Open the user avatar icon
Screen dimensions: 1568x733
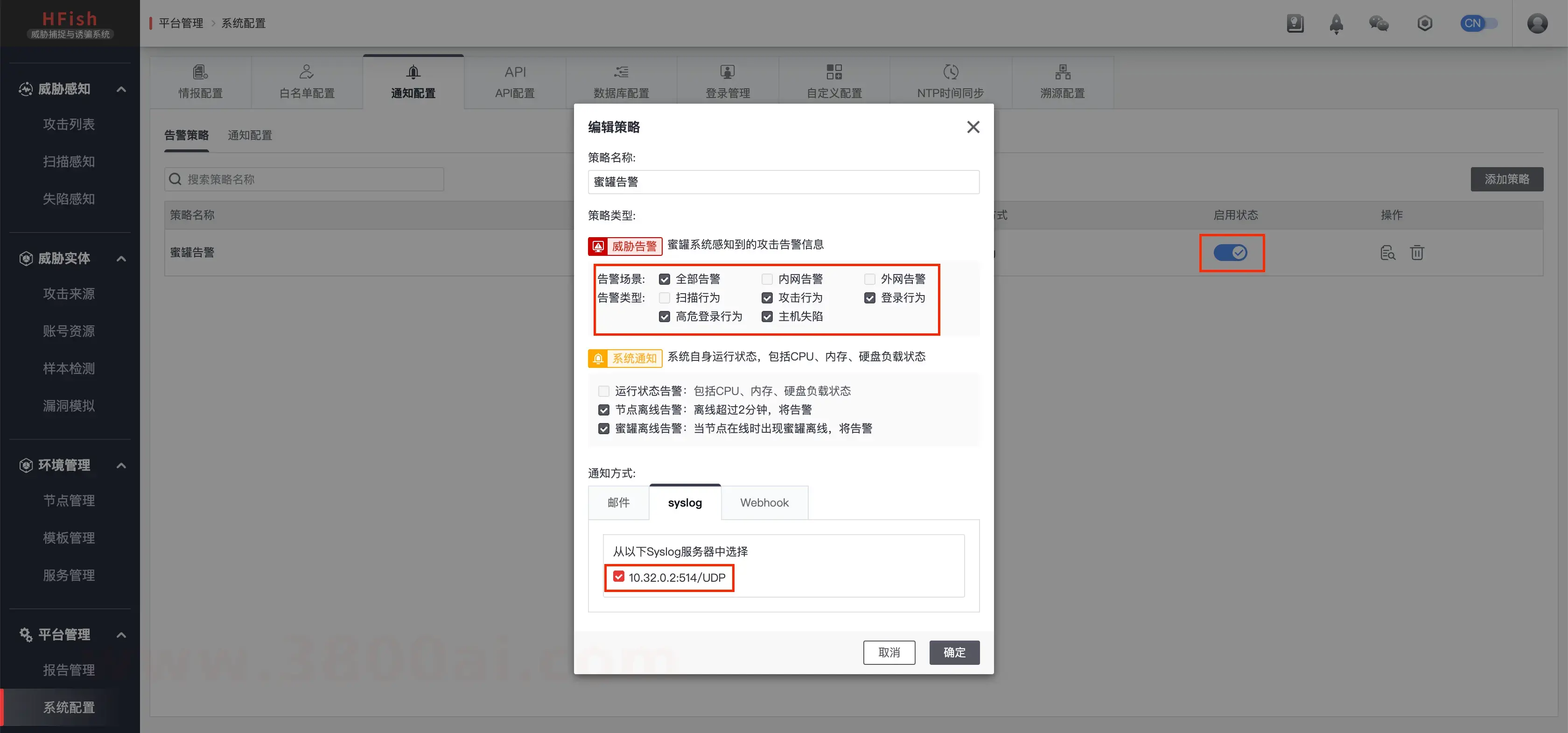click(x=1537, y=24)
